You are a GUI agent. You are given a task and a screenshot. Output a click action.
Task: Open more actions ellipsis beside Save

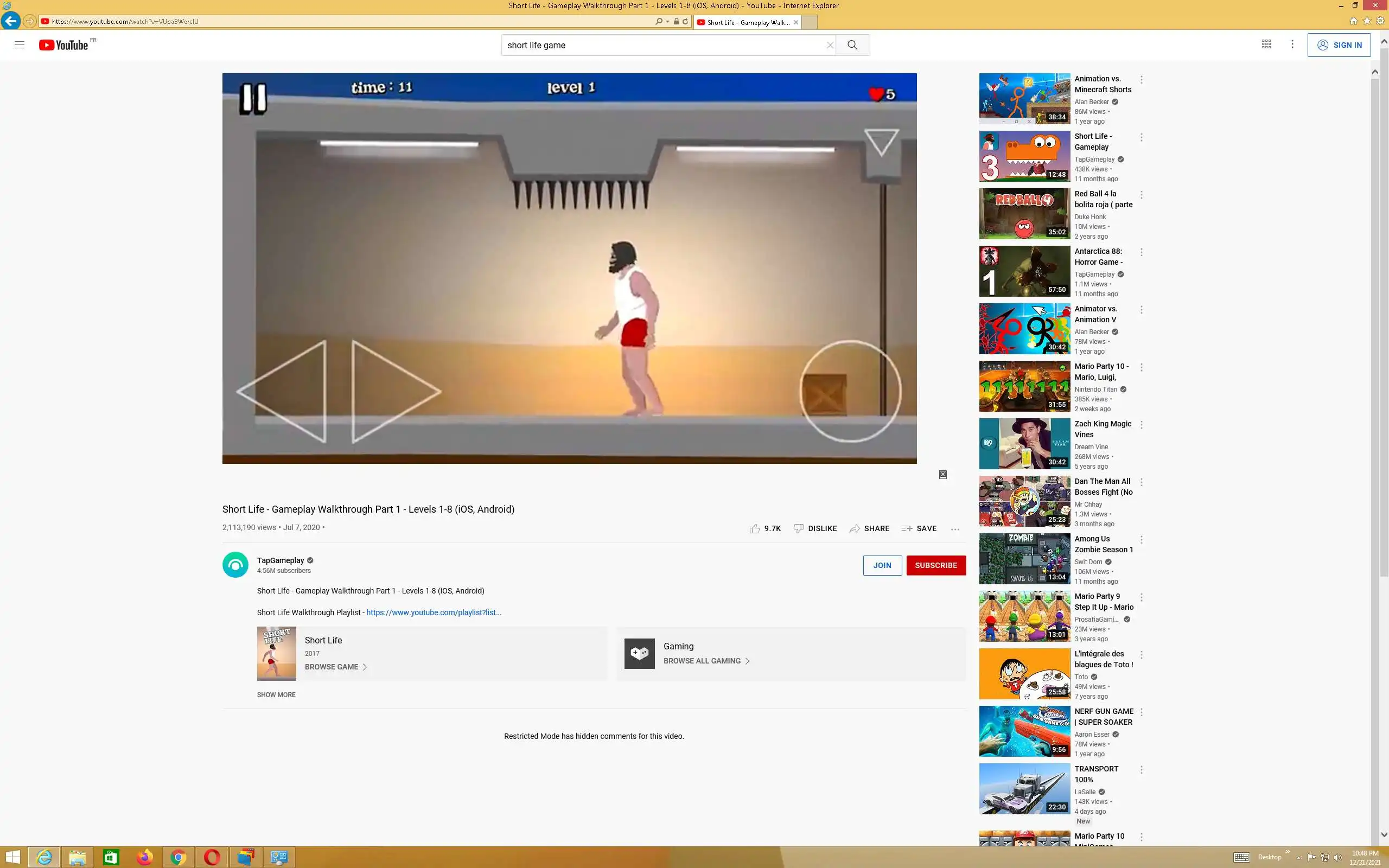[955, 529]
